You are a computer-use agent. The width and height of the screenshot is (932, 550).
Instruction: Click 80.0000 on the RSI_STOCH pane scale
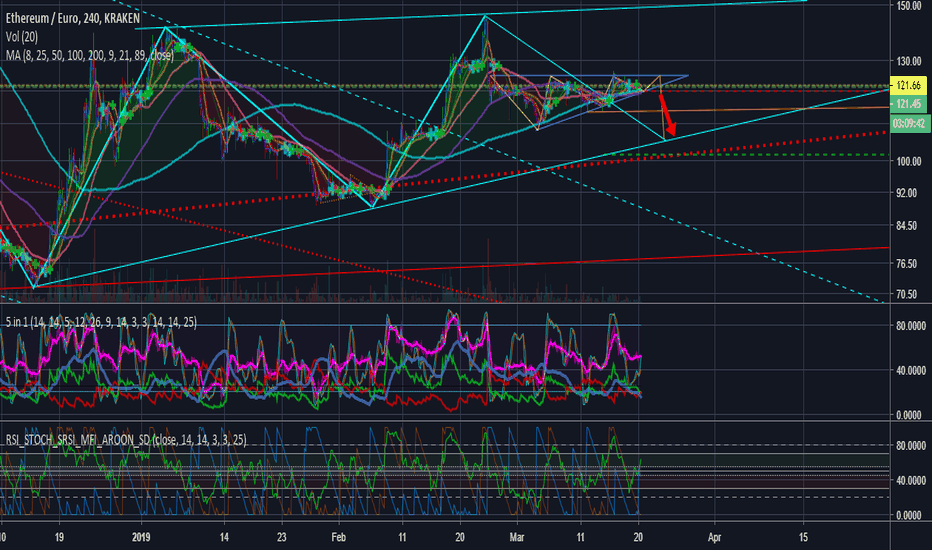pos(911,445)
